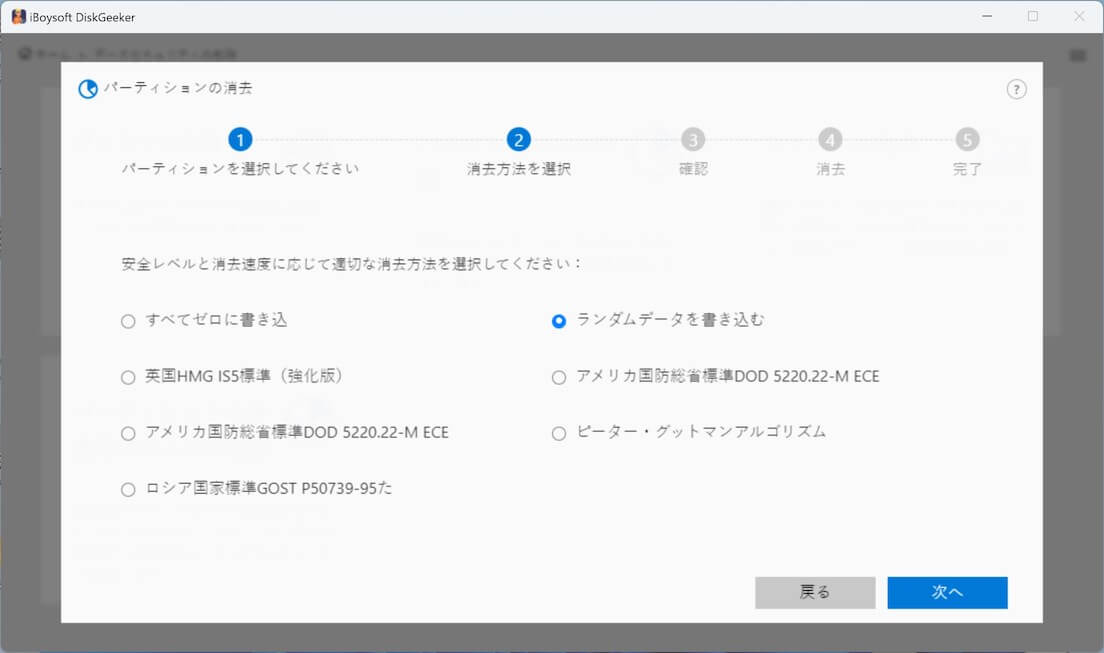
Task: Pick the ロシア国家標準GOST P50739-95 option
Action: (x=128, y=489)
